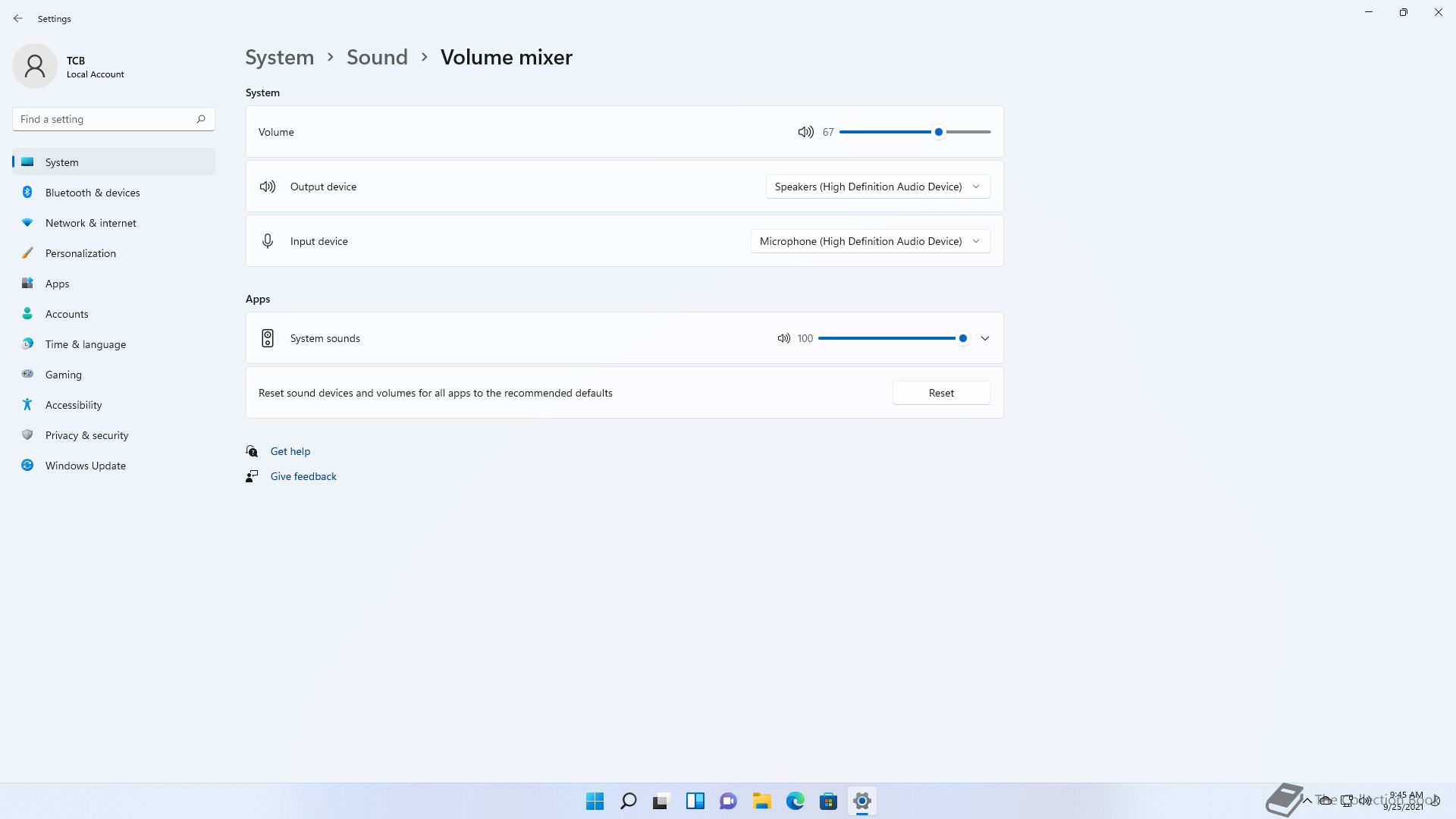
Task: Open Network & internet settings
Action: [114, 223]
